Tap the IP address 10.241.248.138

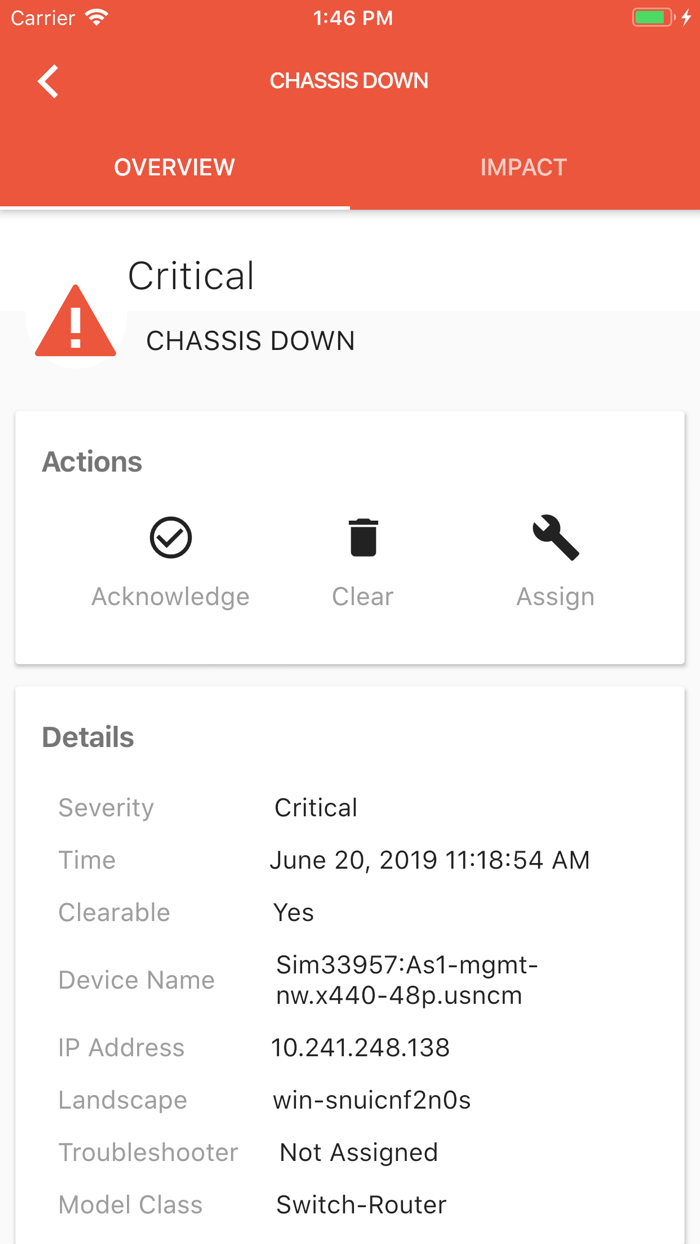coord(360,1047)
